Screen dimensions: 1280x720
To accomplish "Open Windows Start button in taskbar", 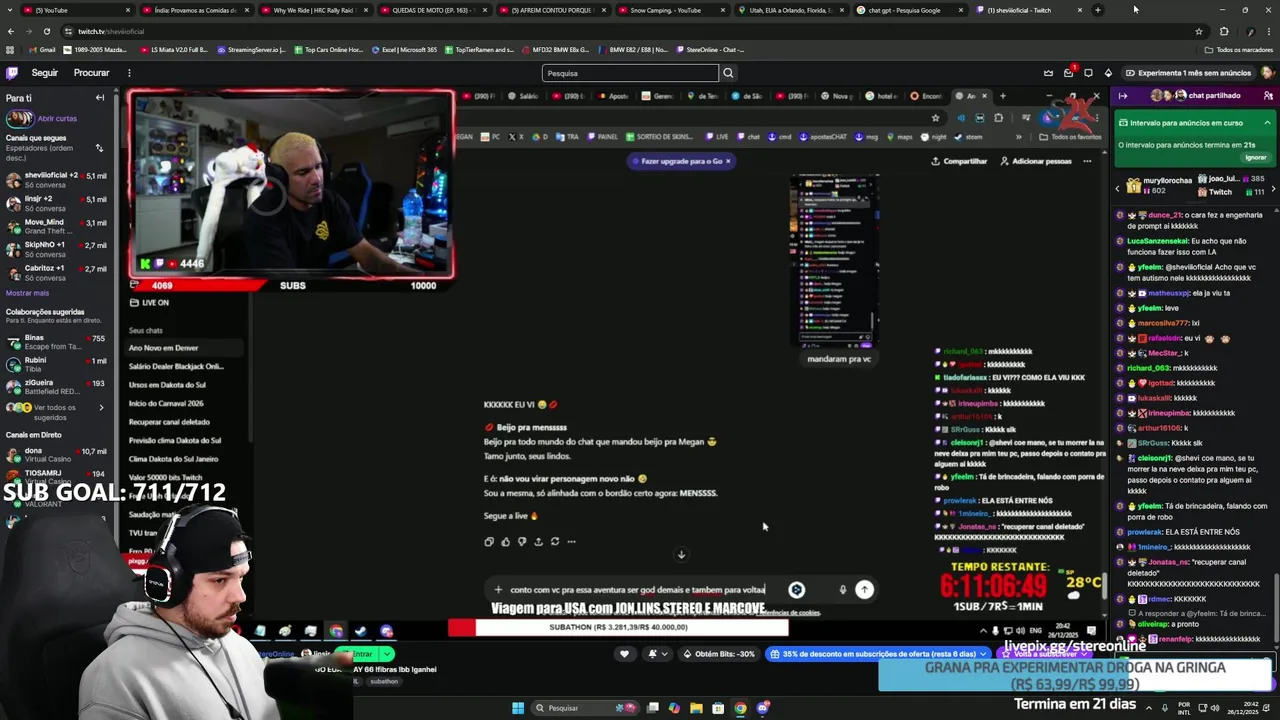I will click(518, 708).
